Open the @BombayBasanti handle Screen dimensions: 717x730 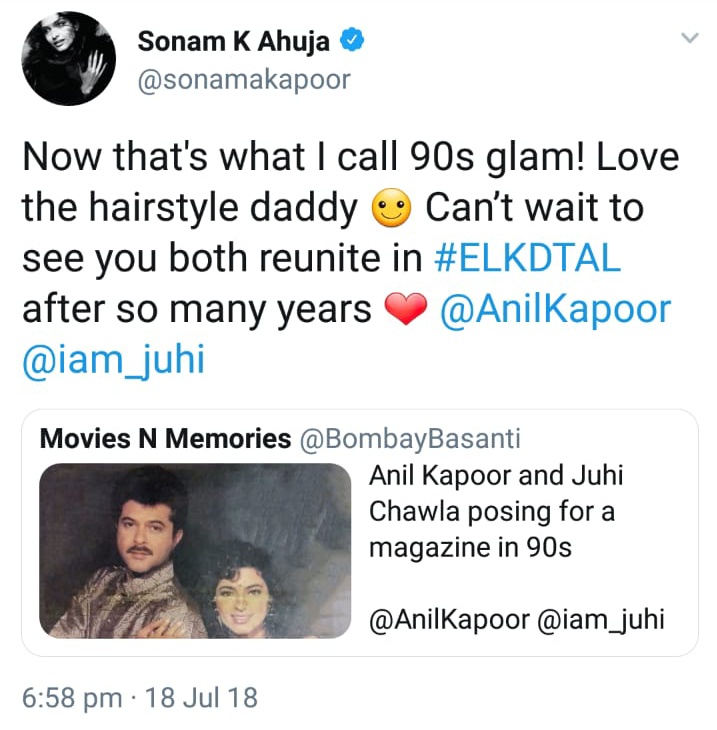coord(410,439)
